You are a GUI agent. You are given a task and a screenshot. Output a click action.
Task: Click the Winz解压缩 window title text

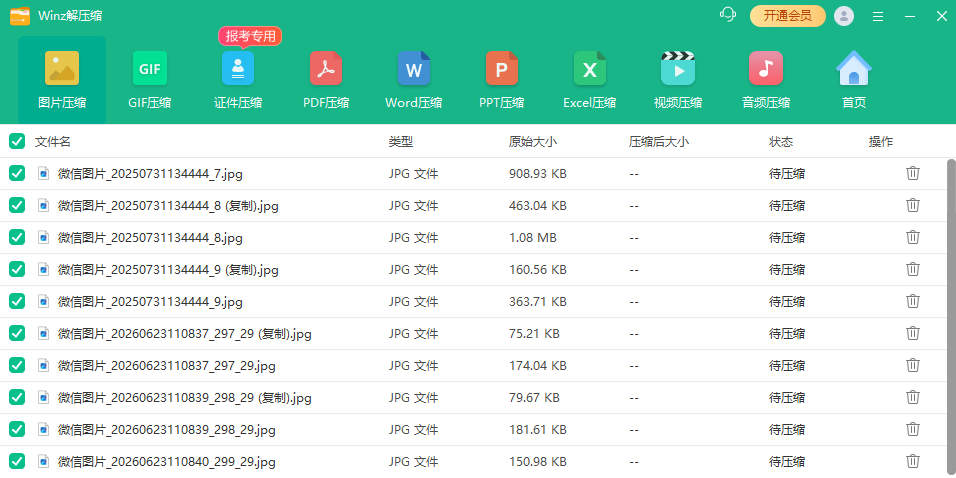click(x=70, y=16)
